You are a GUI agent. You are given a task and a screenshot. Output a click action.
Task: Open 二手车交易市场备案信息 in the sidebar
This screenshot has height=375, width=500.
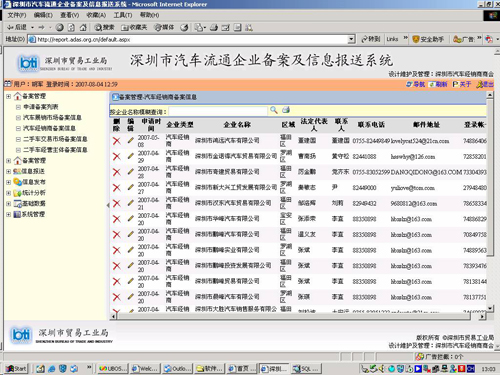55,139
